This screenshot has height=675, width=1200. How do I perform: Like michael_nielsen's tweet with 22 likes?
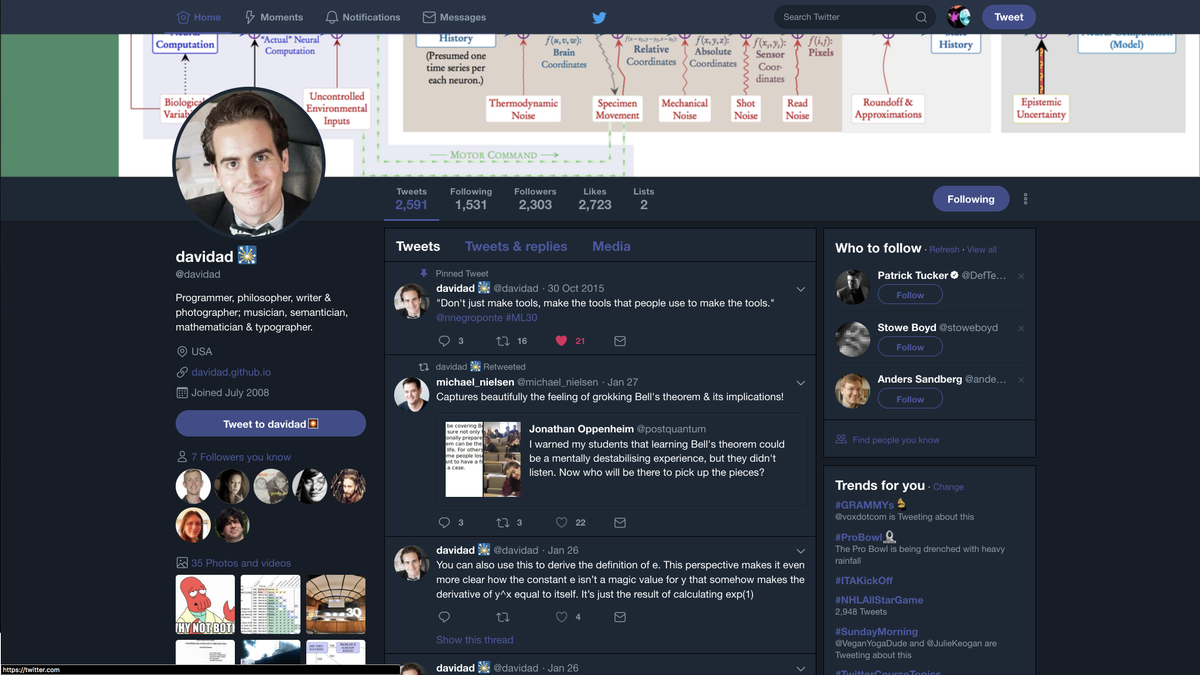(561, 522)
